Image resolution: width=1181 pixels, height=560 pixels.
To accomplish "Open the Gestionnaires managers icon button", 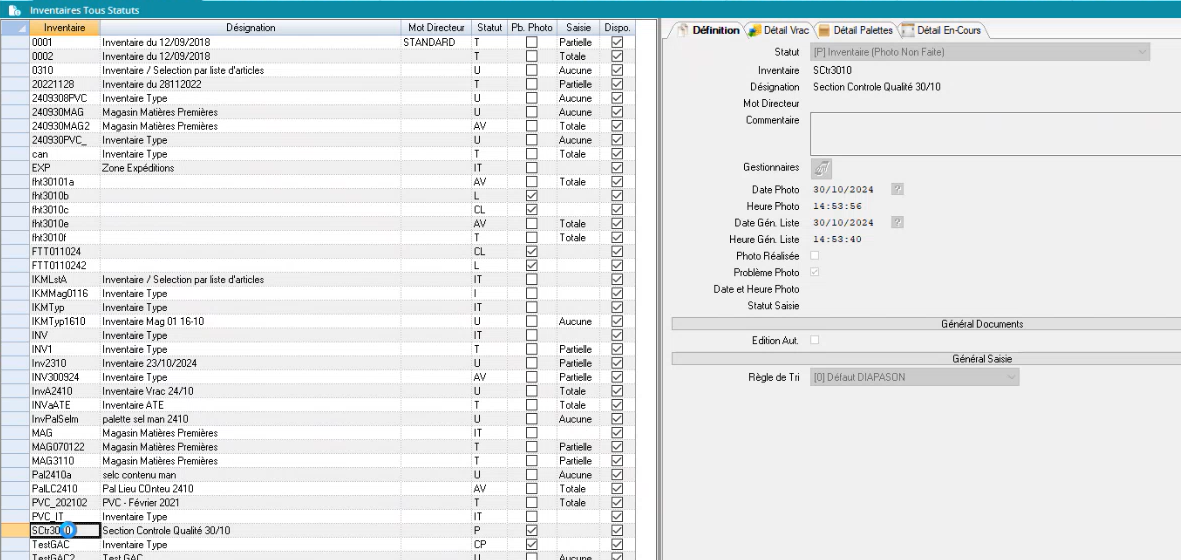I will pyautogui.click(x=820, y=168).
